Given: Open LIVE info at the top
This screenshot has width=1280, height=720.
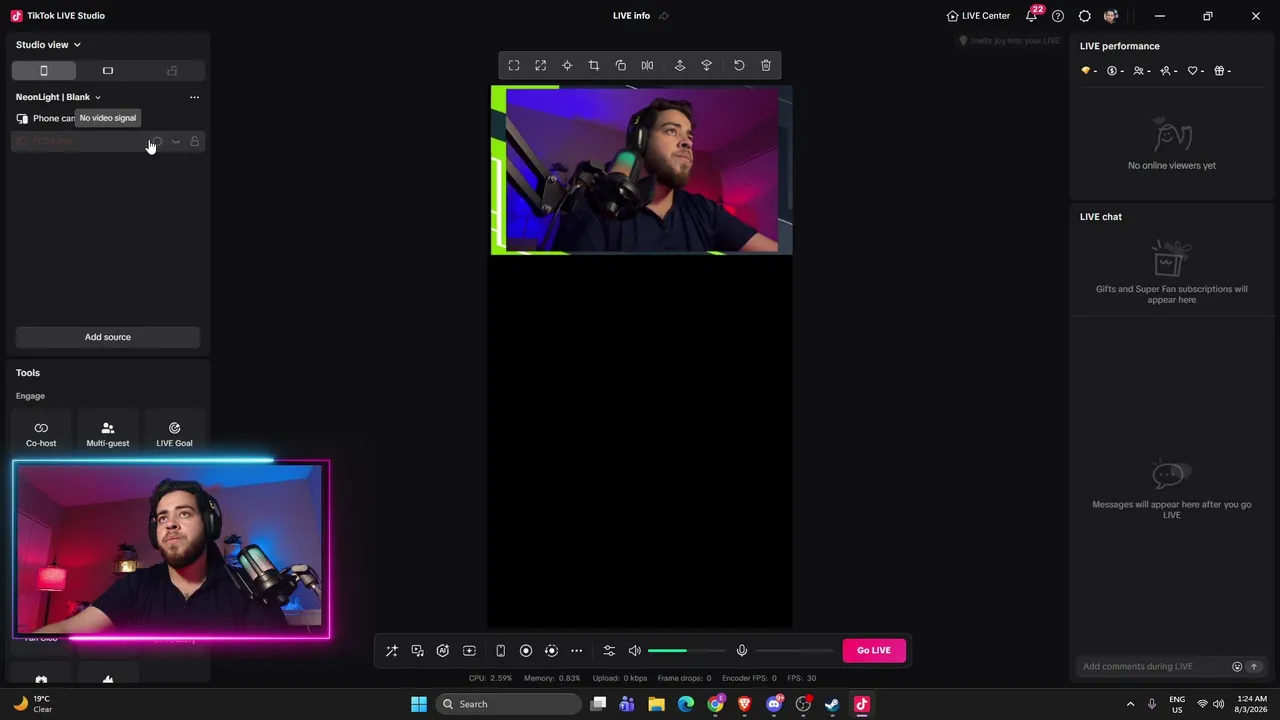Looking at the screenshot, I should coord(631,16).
